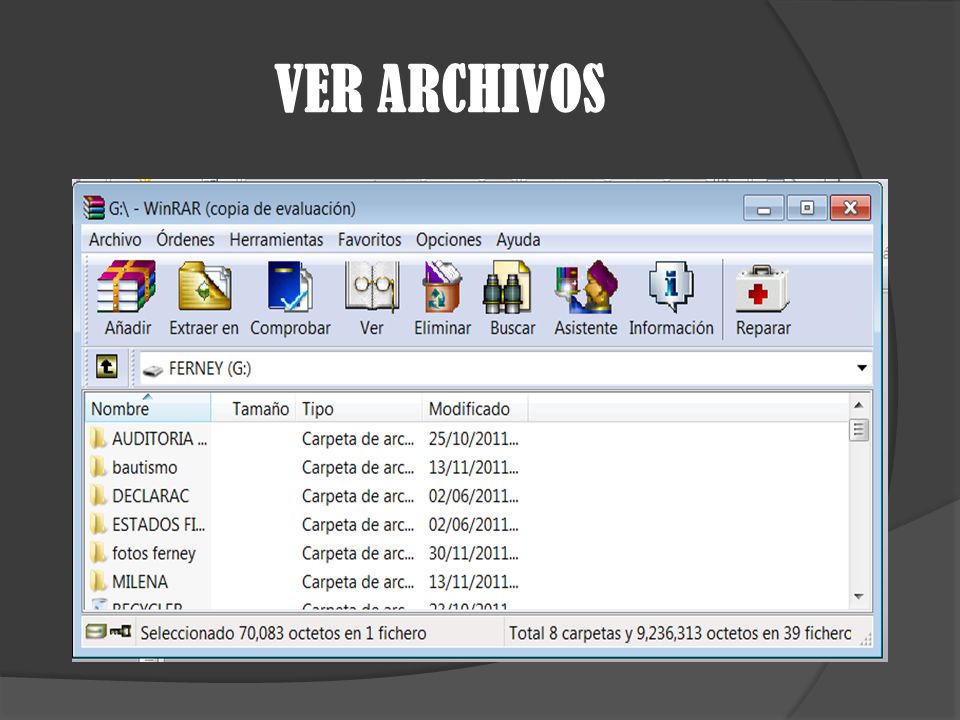The image size is (960, 720).
Task: Click the scrollbar up arrow
Action: pyautogui.click(x=859, y=405)
